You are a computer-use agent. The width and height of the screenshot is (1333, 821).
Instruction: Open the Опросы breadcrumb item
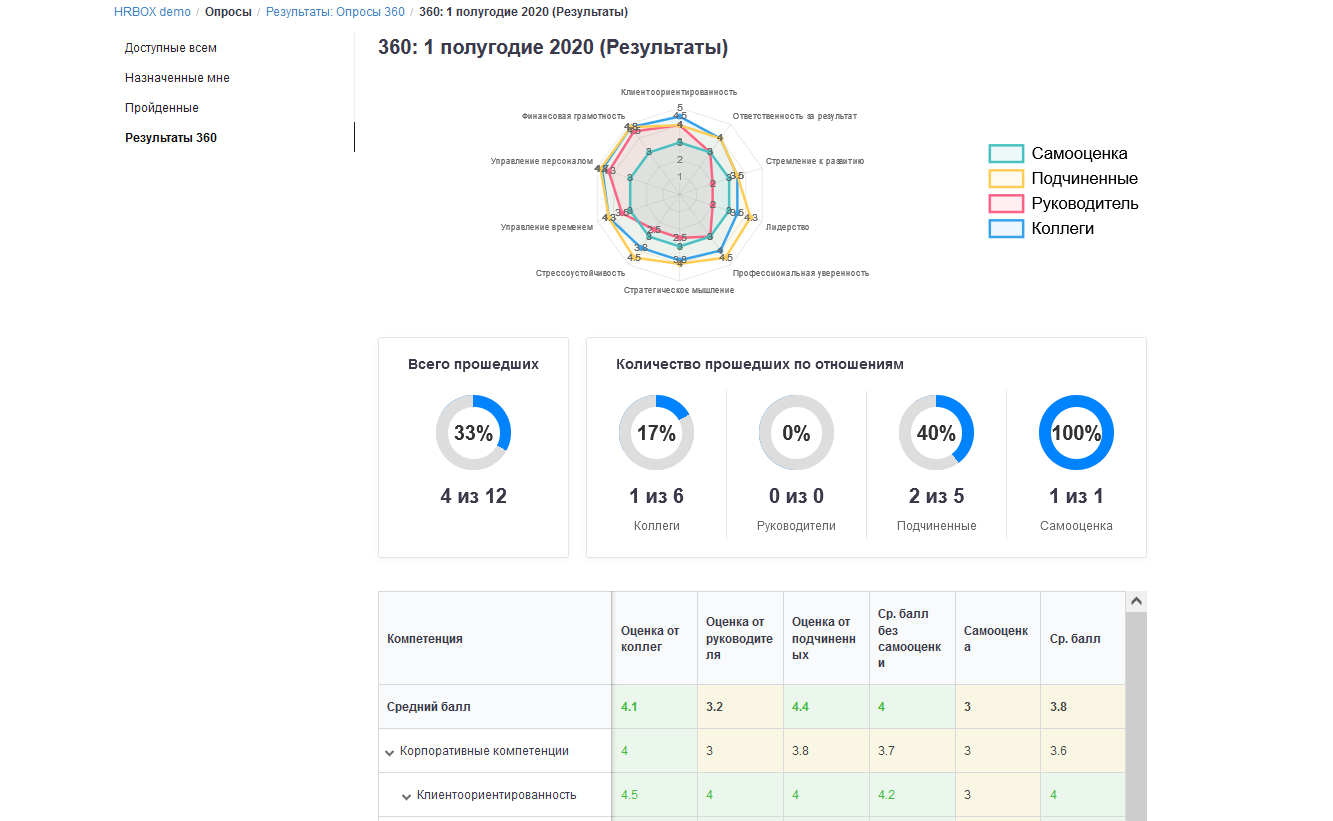[228, 12]
